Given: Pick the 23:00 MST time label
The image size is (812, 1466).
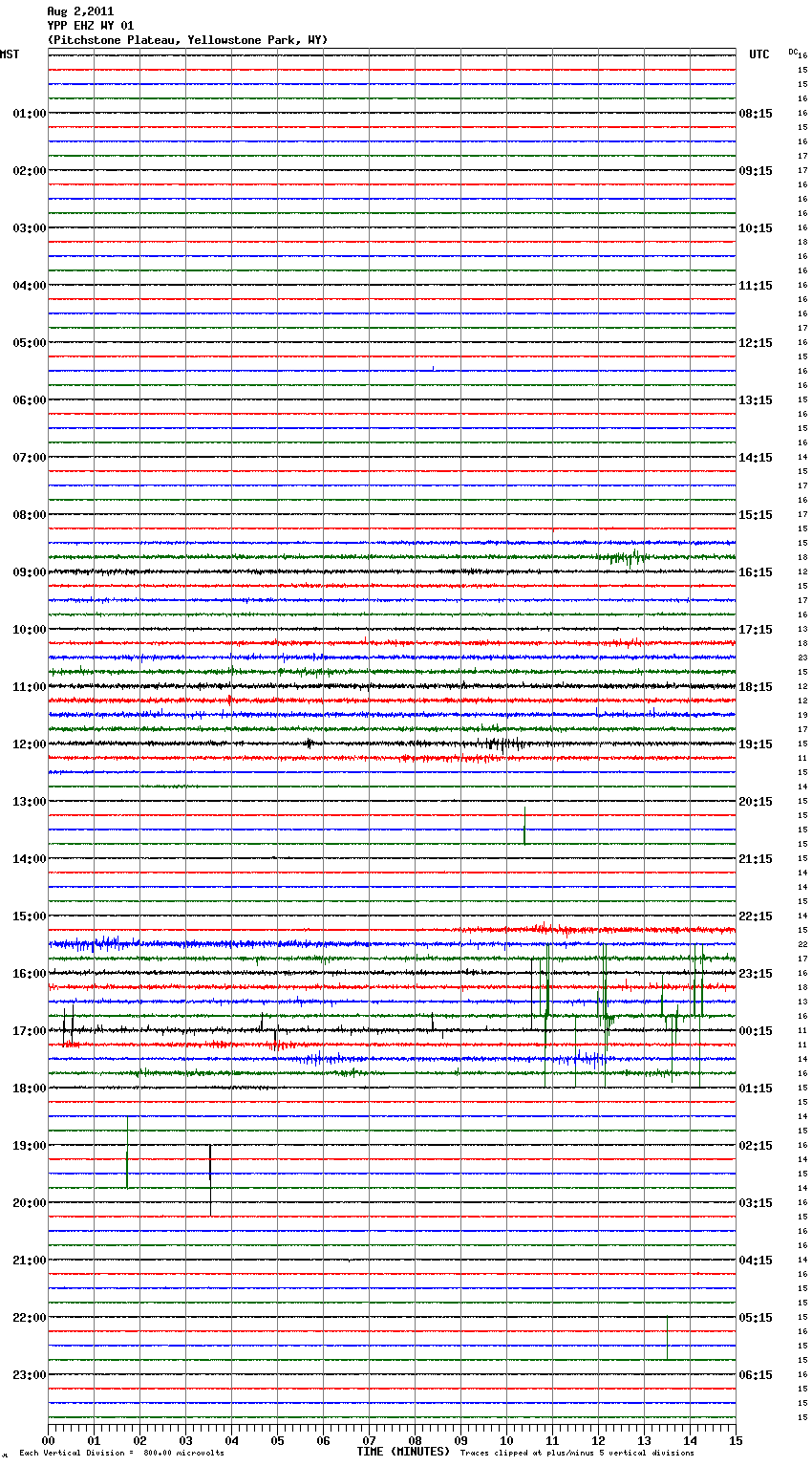Looking at the screenshot, I should pos(29,1375).
